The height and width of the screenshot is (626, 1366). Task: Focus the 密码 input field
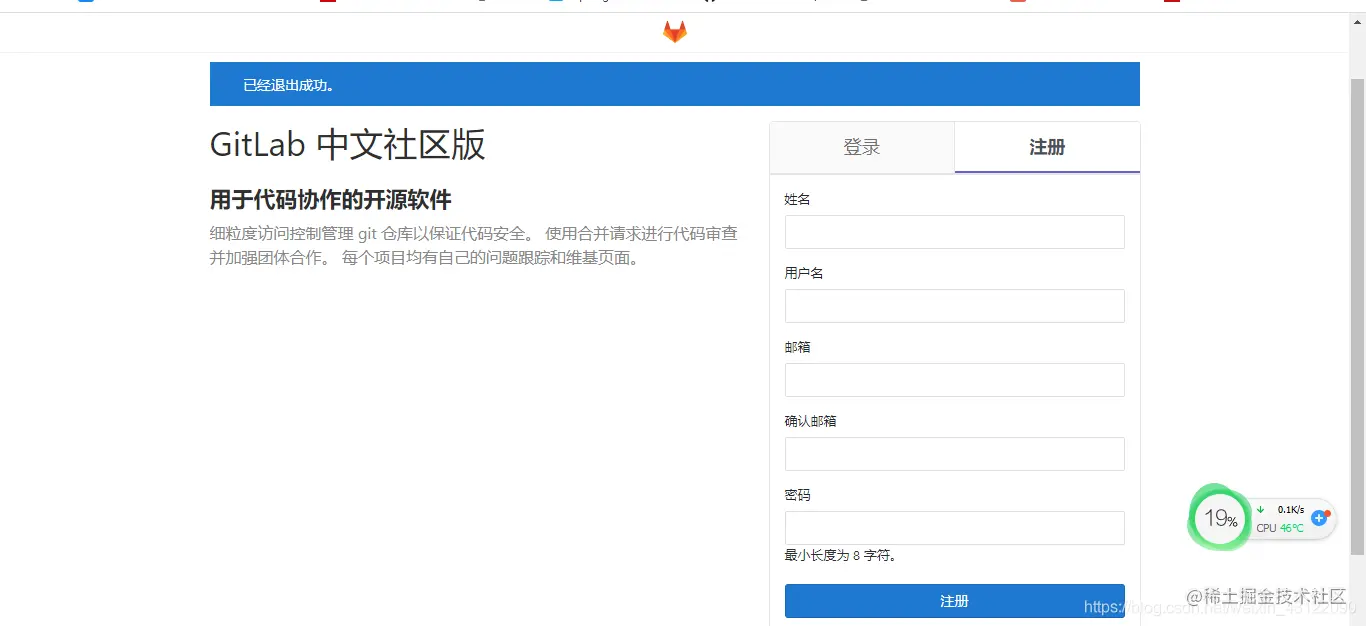click(x=955, y=528)
